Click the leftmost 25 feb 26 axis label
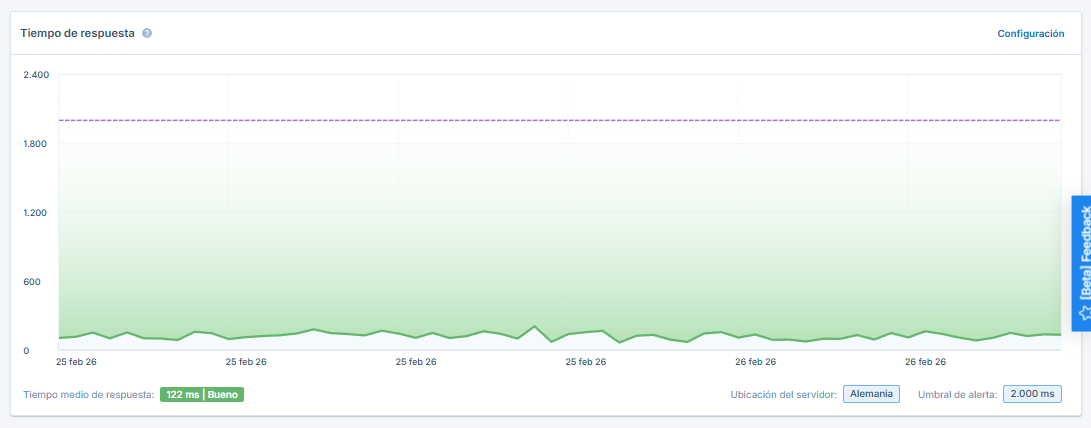This screenshot has width=1091, height=428. pos(76,361)
